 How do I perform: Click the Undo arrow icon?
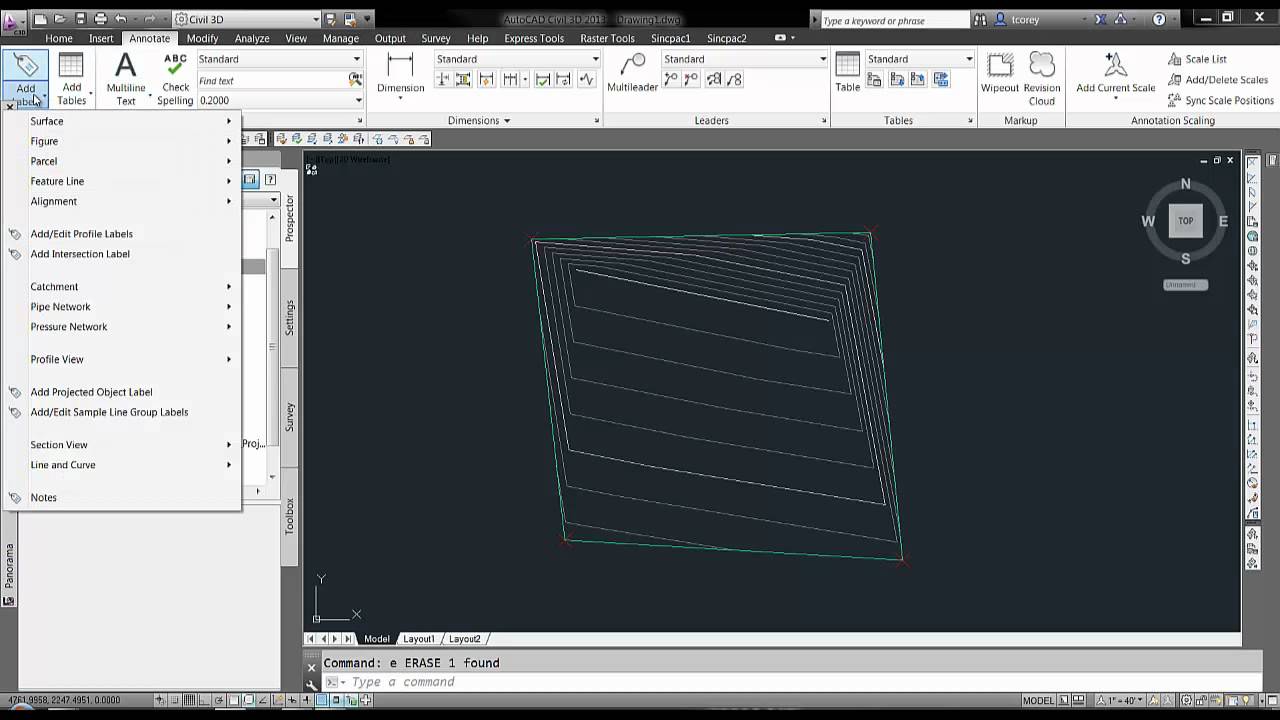pyautogui.click(x=121, y=19)
